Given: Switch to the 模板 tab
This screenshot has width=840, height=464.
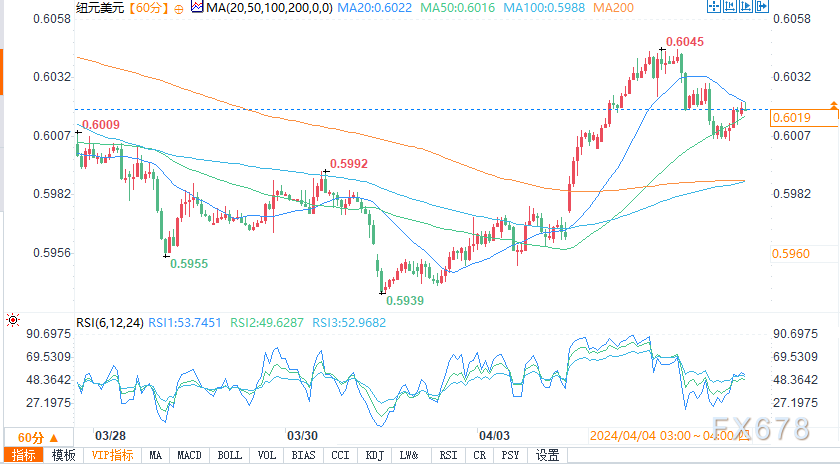Looking at the screenshot, I should pyautogui.click(x=63, y=455).
